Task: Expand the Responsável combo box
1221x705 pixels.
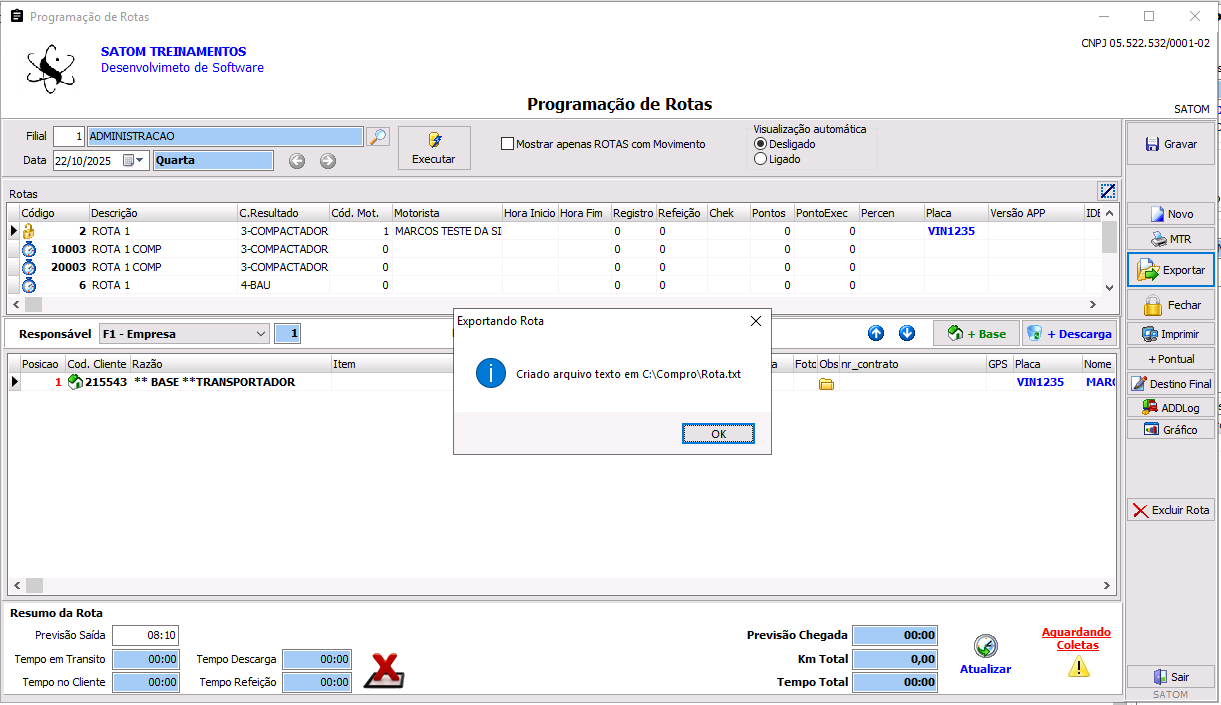Action: point(261,334)
